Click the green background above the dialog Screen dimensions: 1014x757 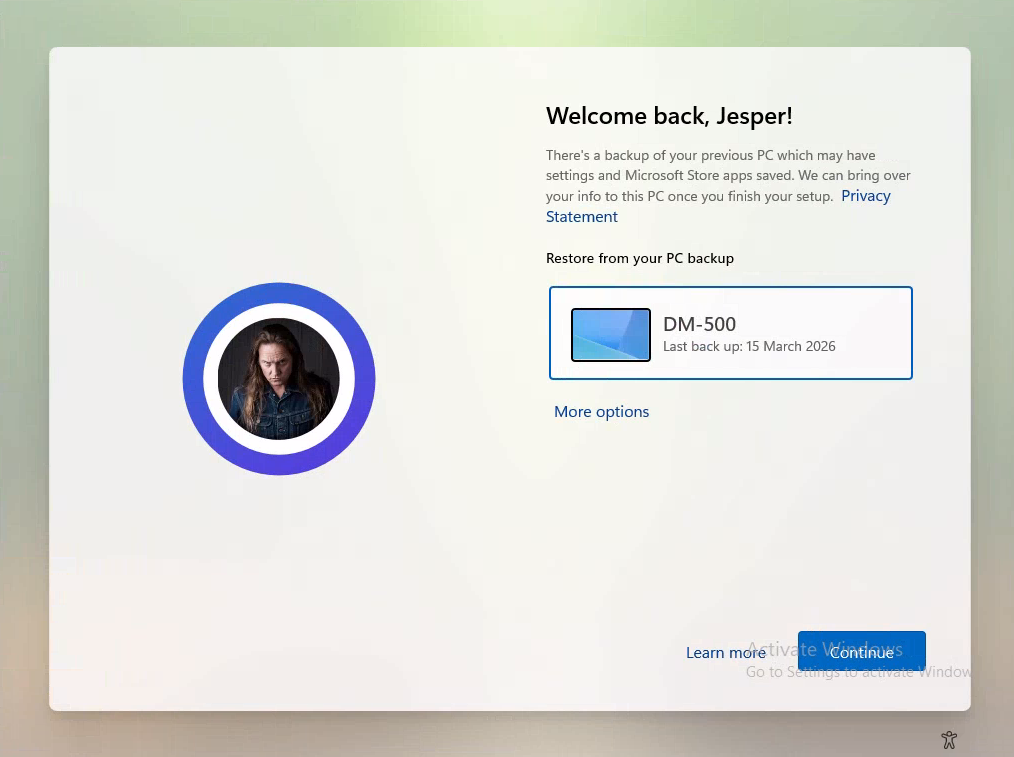click(x=500, y=22)
